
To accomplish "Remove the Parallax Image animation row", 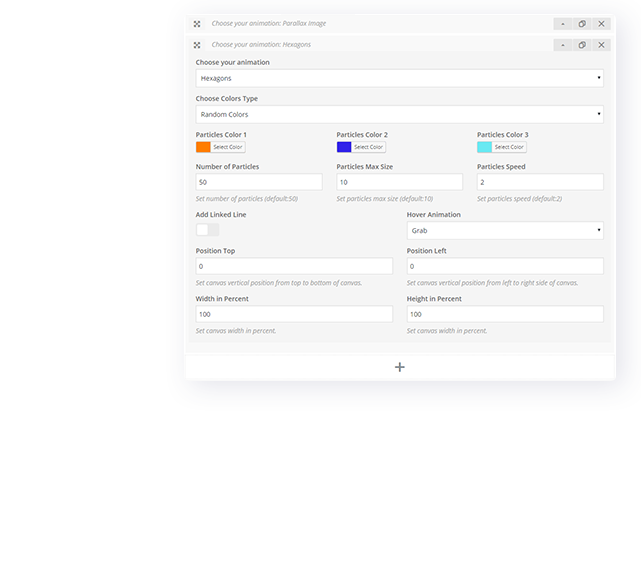I will click(601, 23).
